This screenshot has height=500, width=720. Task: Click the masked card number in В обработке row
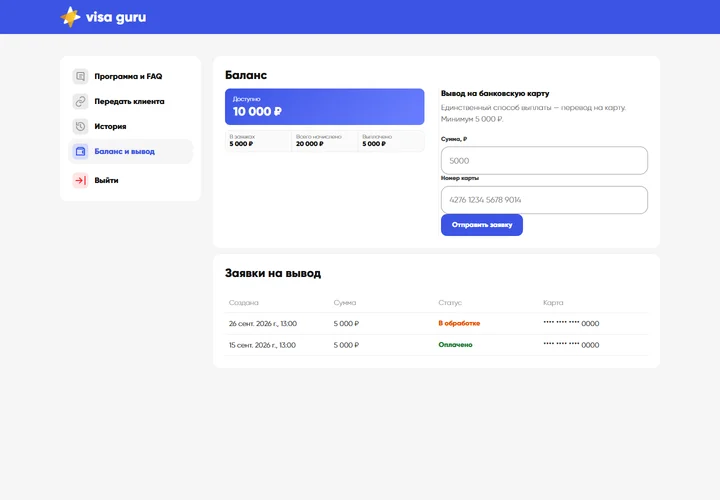571,323
